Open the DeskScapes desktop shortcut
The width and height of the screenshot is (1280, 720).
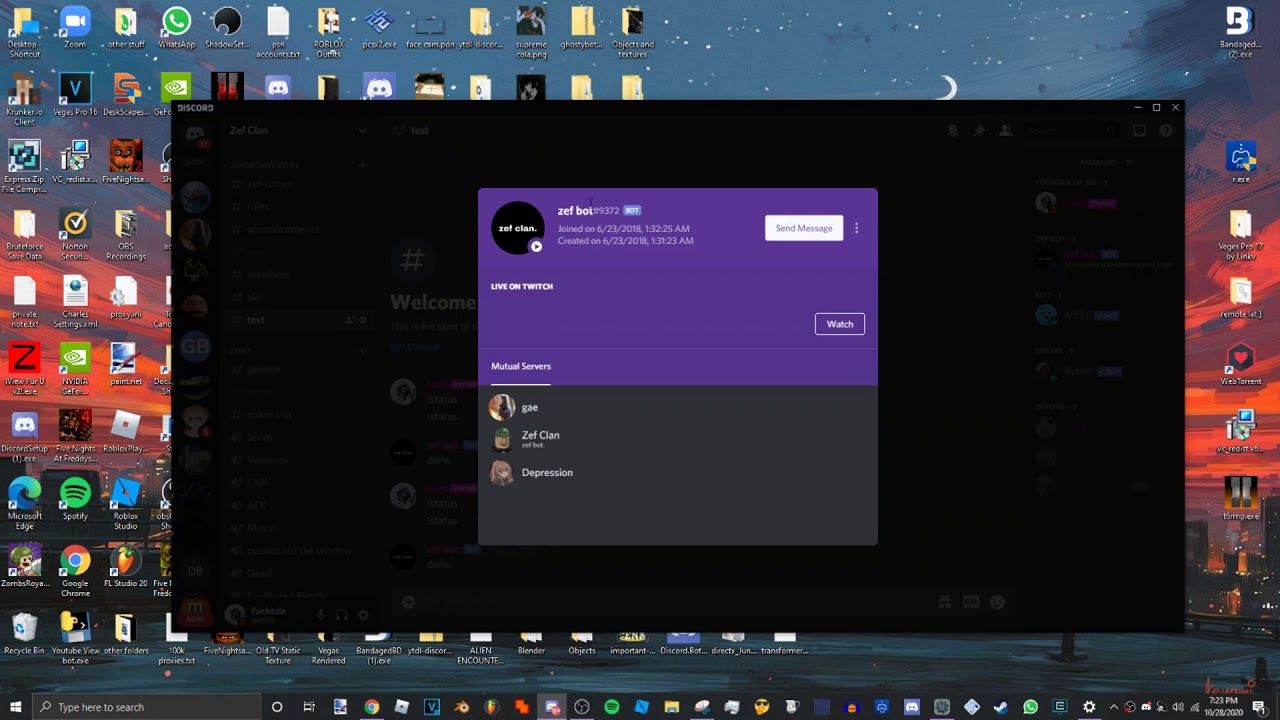click(x=126, y=96)
